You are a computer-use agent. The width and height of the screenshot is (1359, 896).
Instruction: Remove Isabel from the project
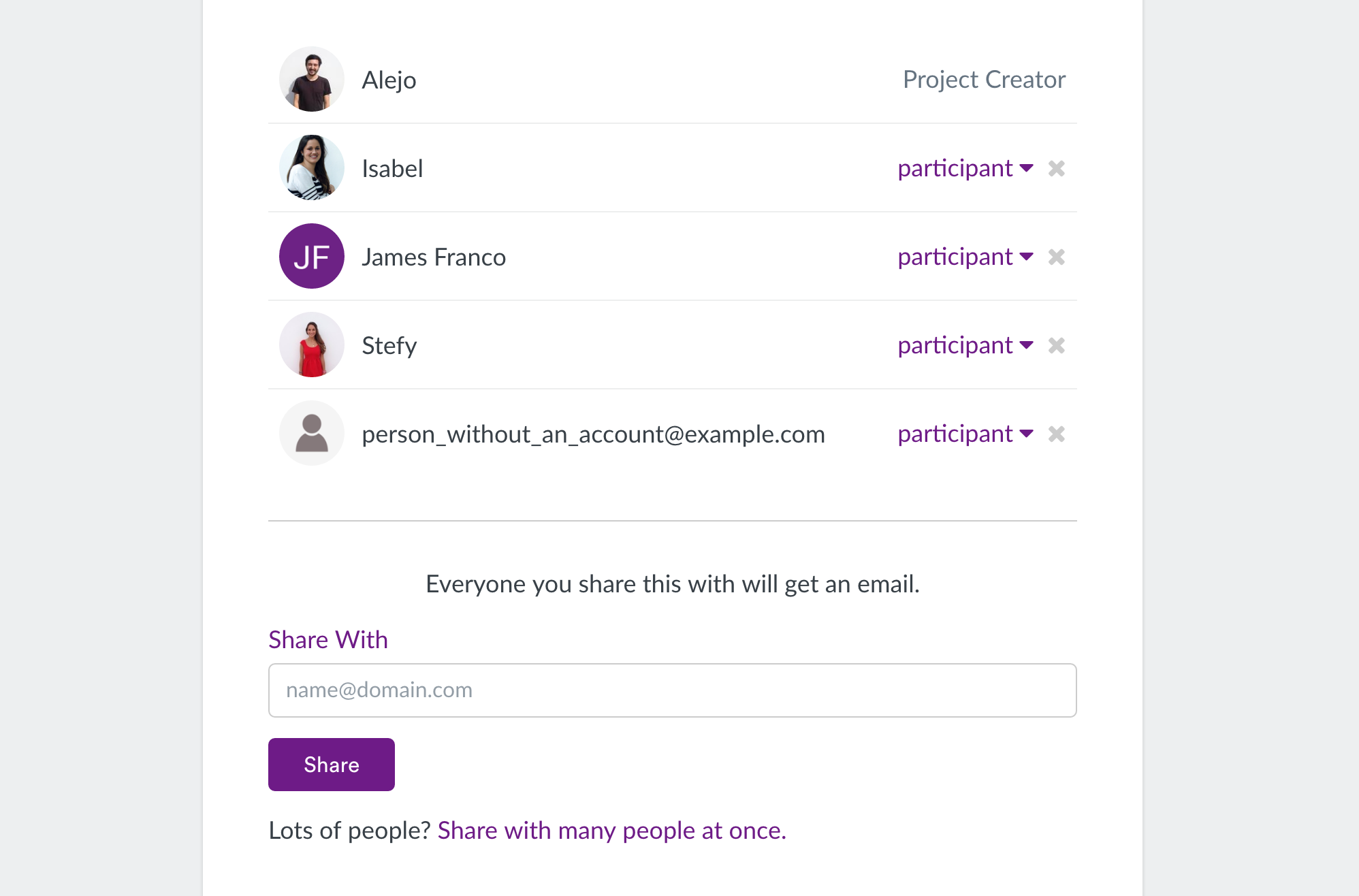click(x=1056, y=168)
